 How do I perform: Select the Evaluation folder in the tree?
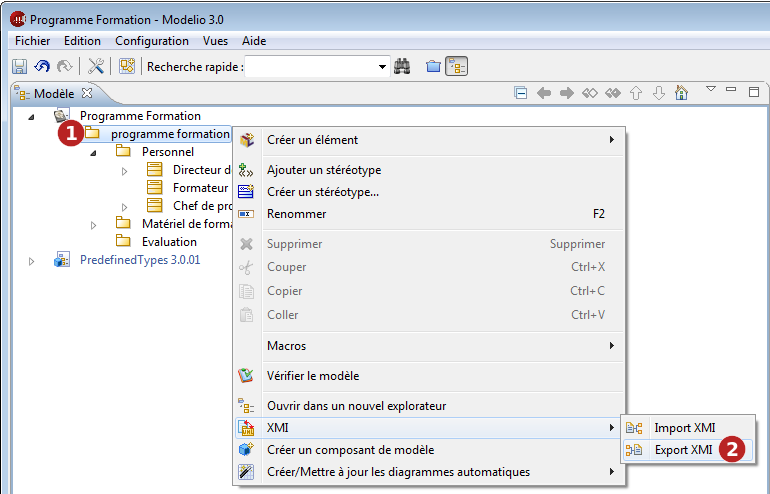pos(169,242)
